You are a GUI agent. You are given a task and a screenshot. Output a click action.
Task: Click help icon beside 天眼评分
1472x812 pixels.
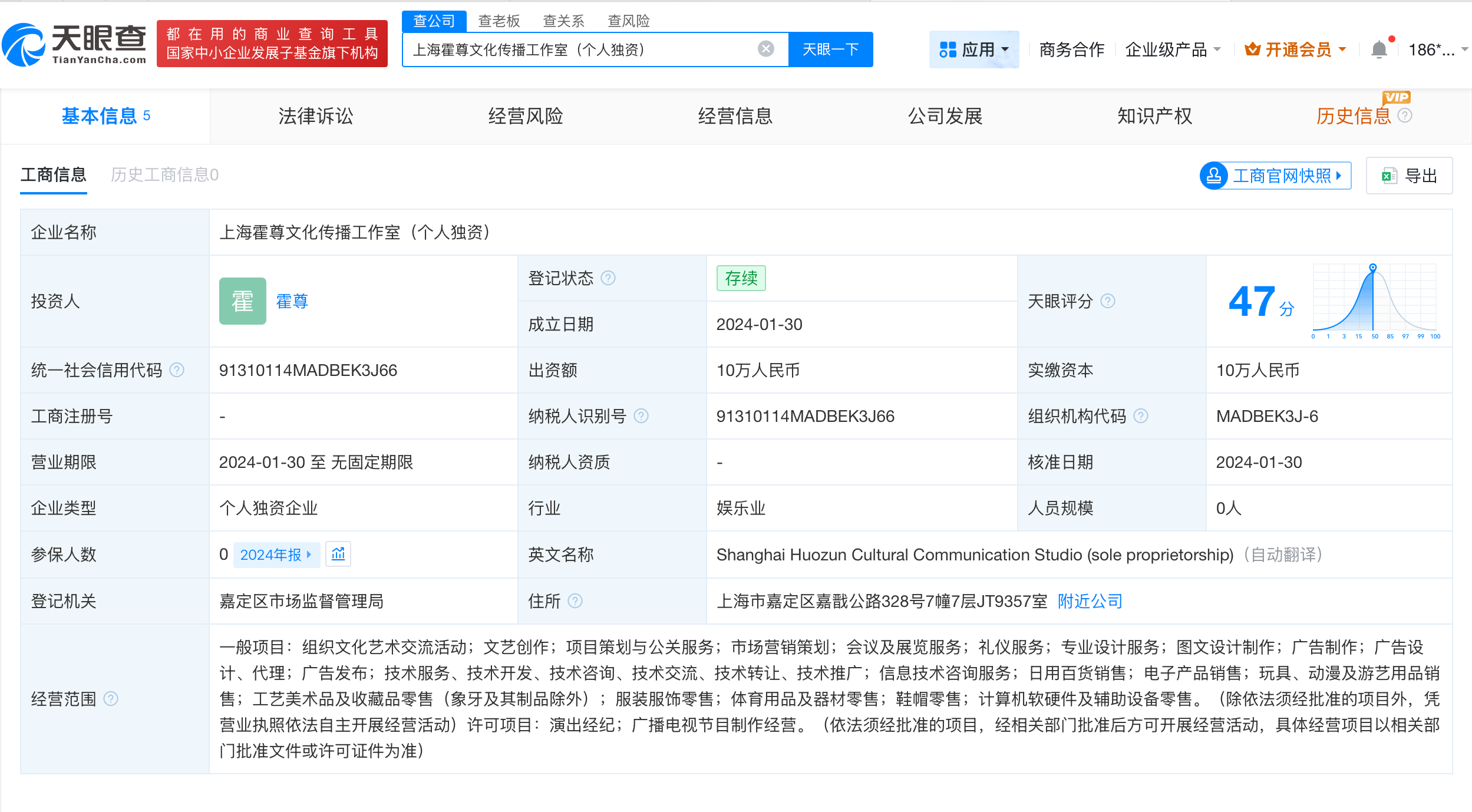1108,301
